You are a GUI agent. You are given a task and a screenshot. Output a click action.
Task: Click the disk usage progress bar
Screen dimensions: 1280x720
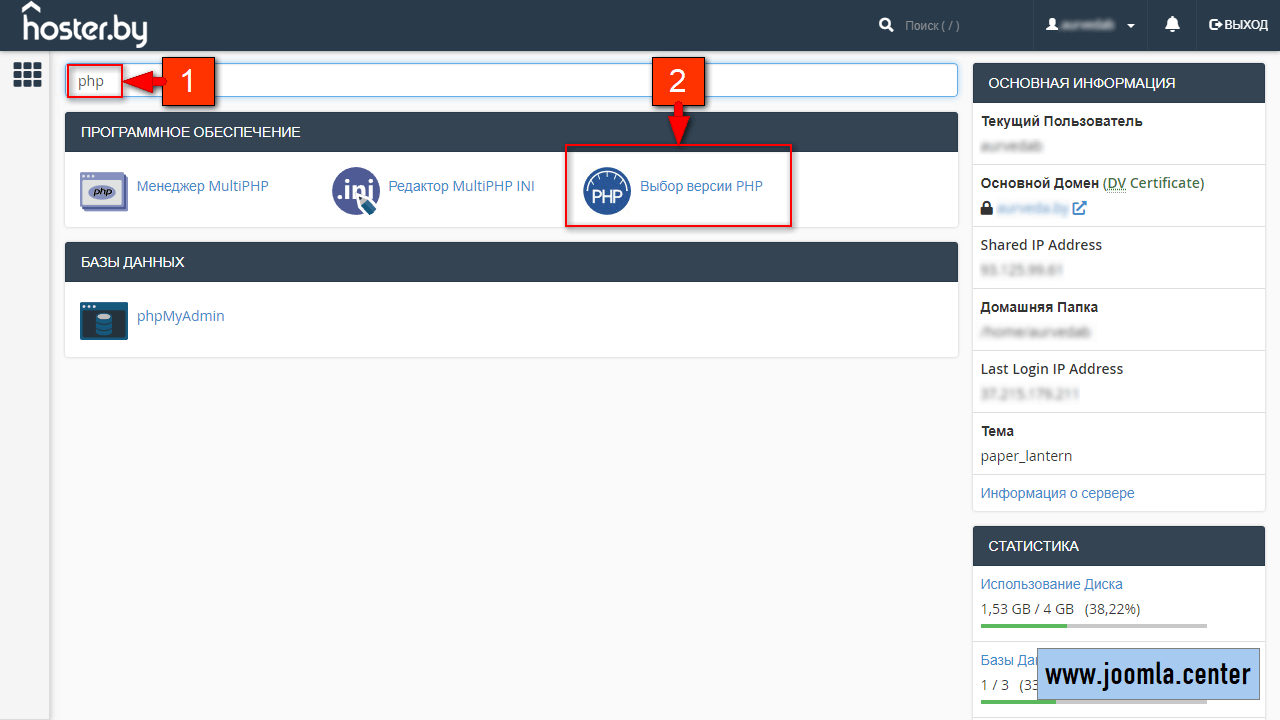tap(1093, 625)
